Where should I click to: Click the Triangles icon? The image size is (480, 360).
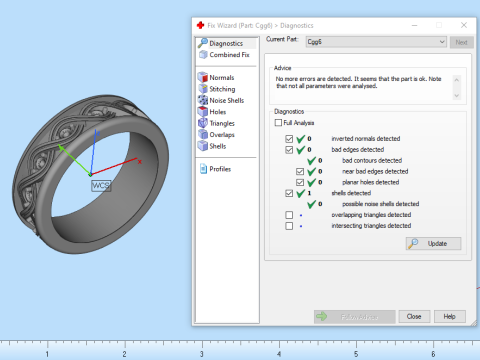tap(203, 123)
